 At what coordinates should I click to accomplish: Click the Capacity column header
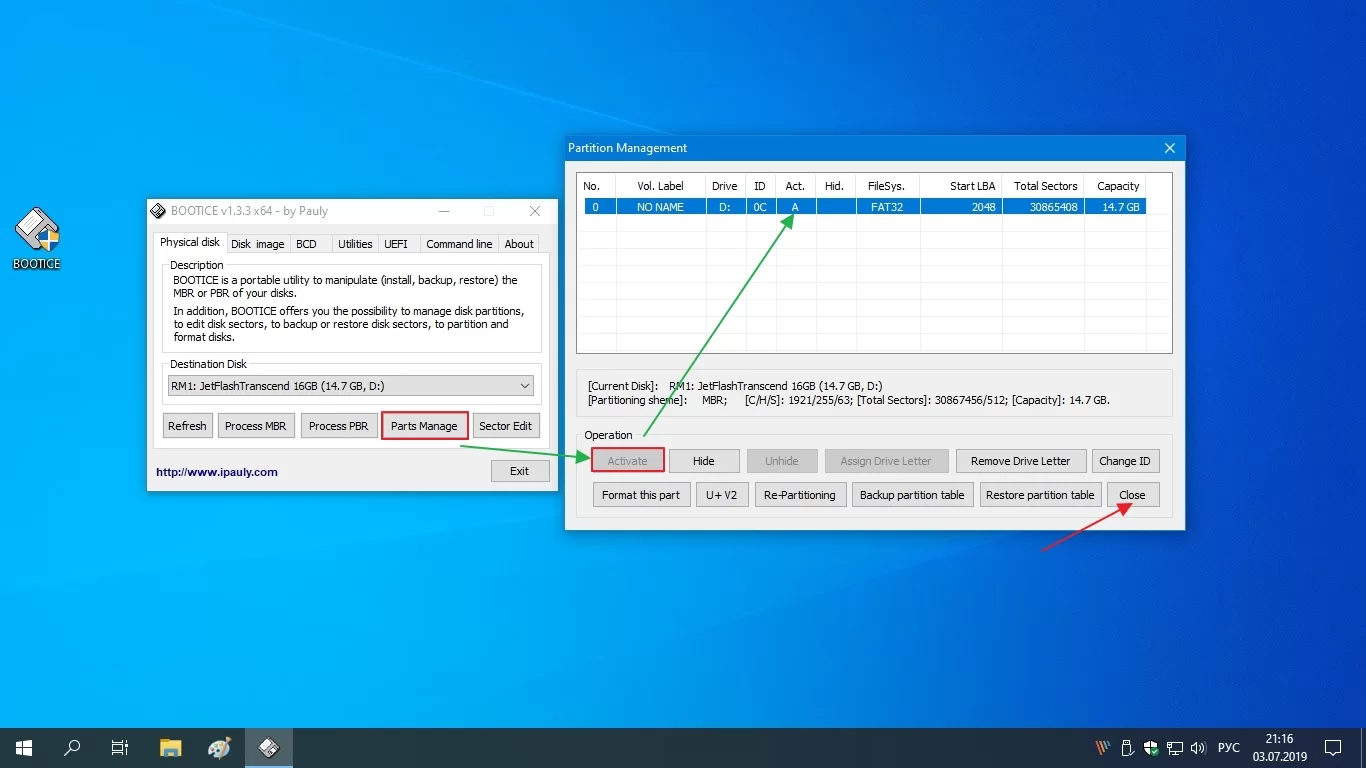pos(1116,186)
